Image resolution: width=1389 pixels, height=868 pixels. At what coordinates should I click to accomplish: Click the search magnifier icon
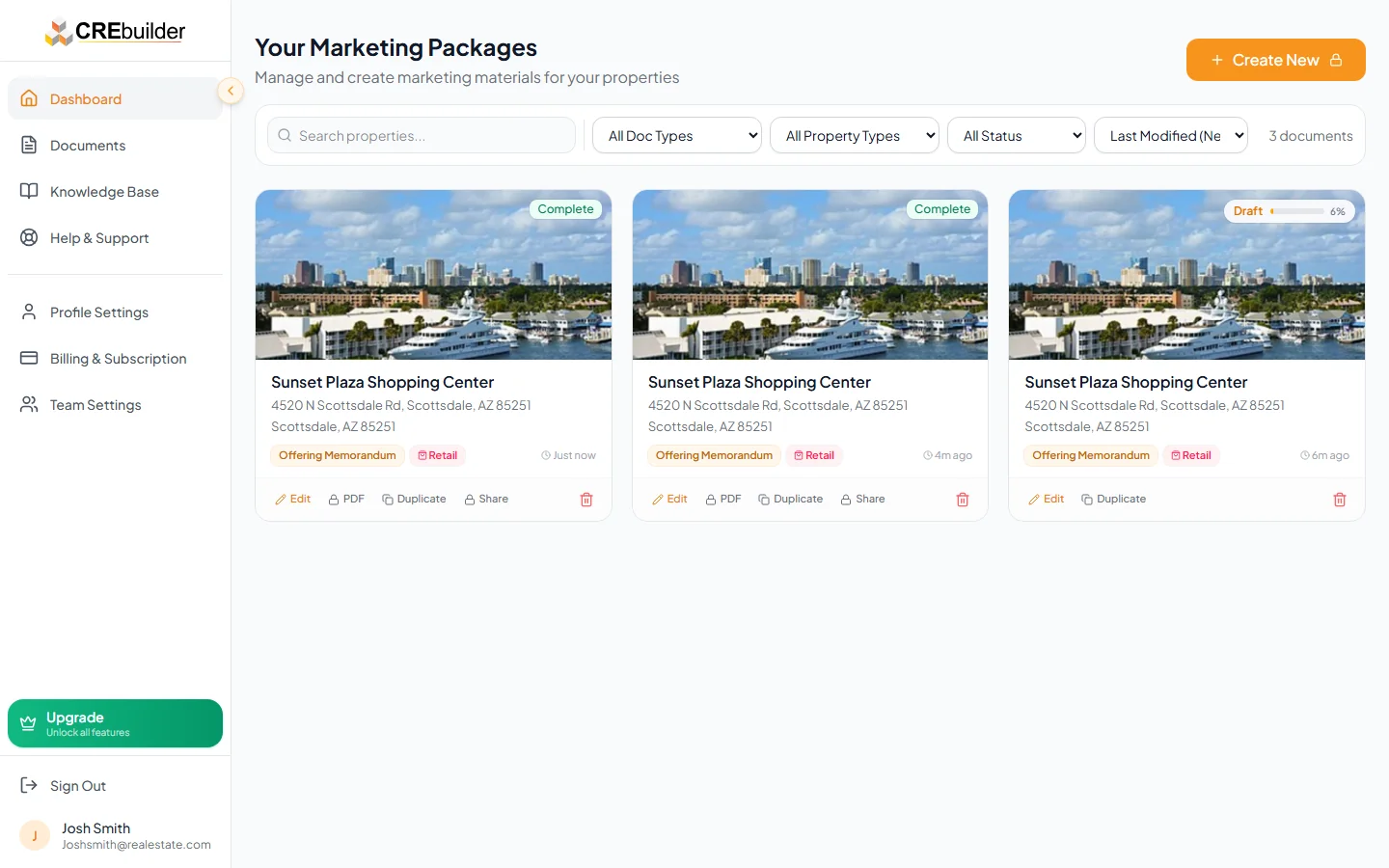pyautogui.click(x=285, y=135)
